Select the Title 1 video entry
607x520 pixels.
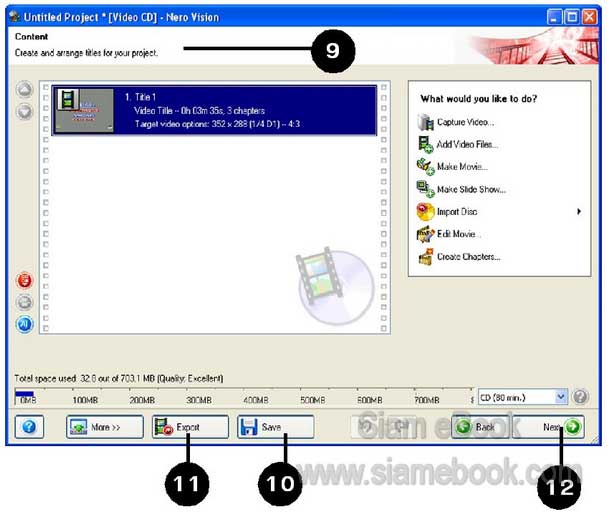coord(214,110)
